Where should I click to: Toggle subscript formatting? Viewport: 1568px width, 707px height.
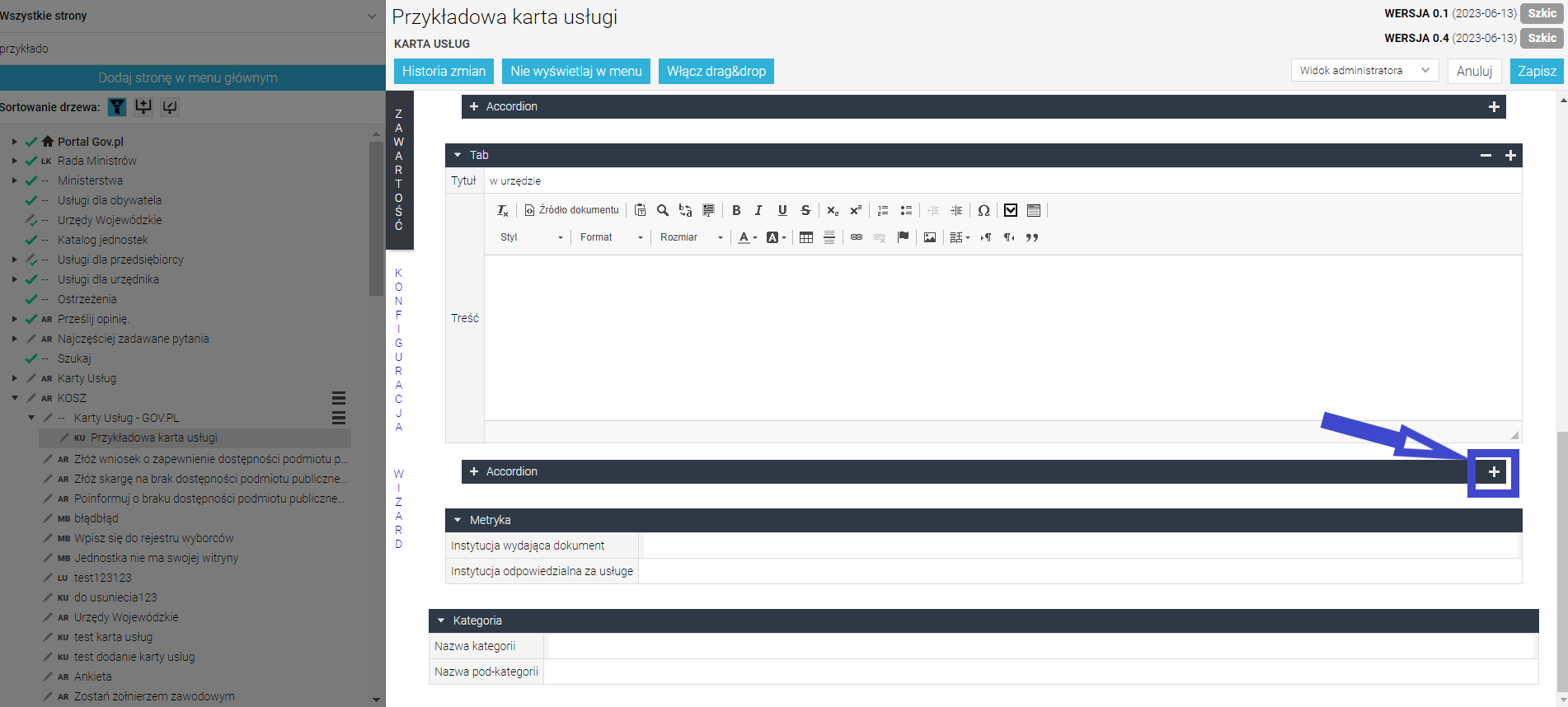(x=833, y=211)
